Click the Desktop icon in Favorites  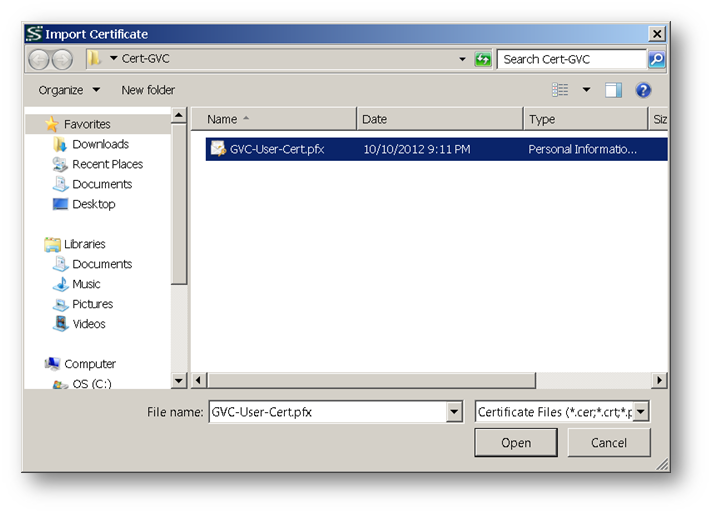tap(60, 204)
